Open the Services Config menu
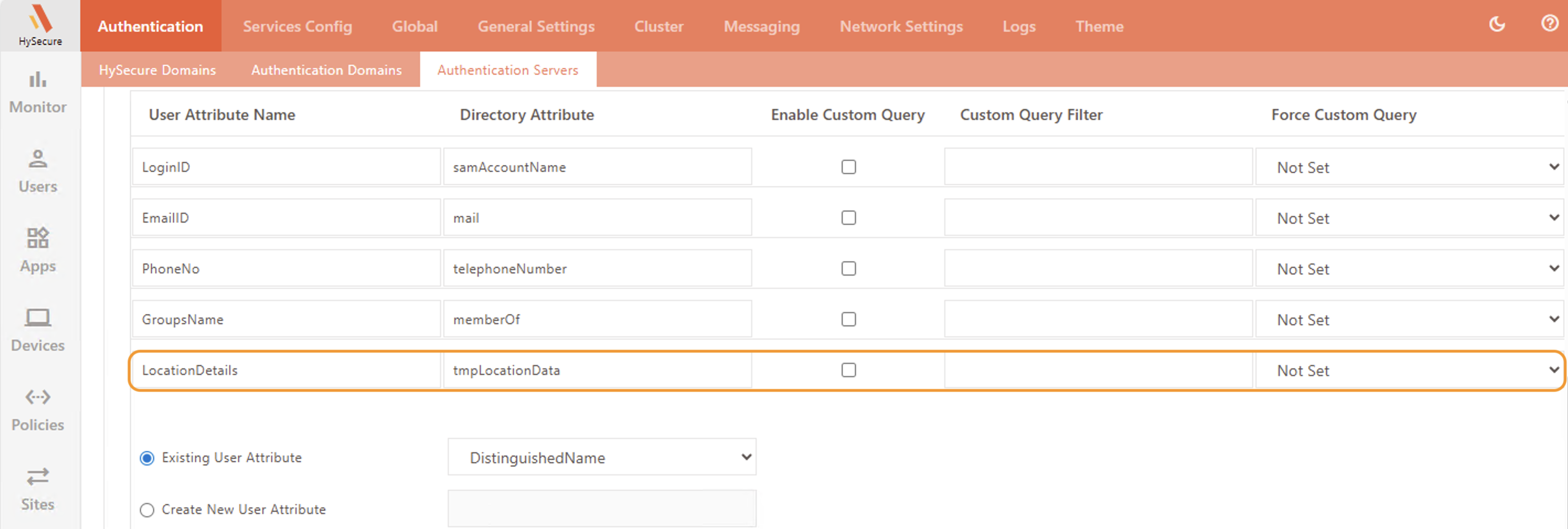This screenshot has height=529, width=1568. (297, 26)
